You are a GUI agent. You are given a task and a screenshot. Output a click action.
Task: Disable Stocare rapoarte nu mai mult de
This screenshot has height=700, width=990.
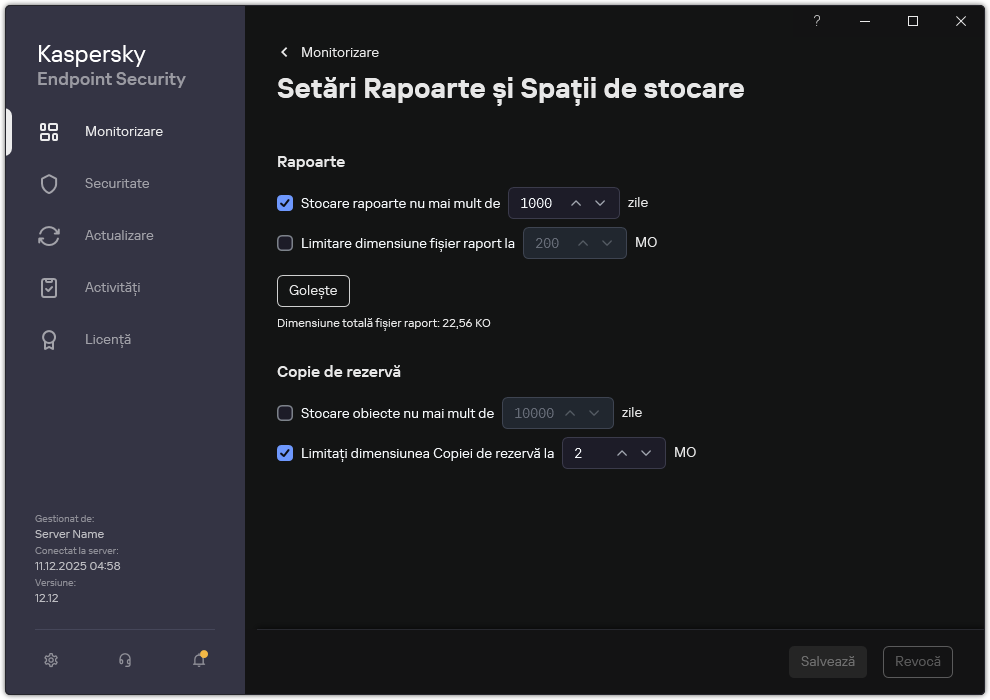coord(285,203)
